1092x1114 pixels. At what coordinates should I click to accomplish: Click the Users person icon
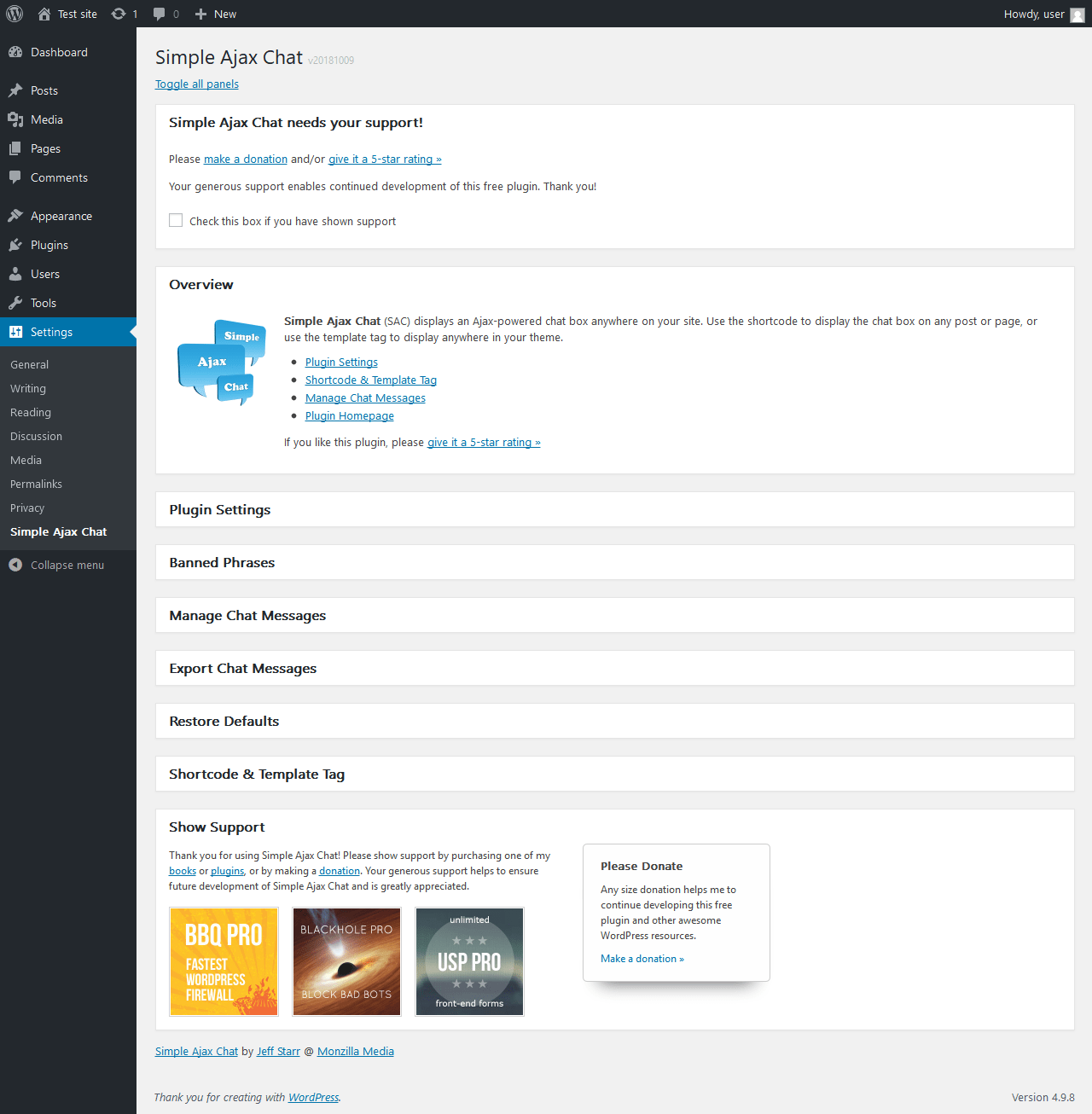point(15,274)
